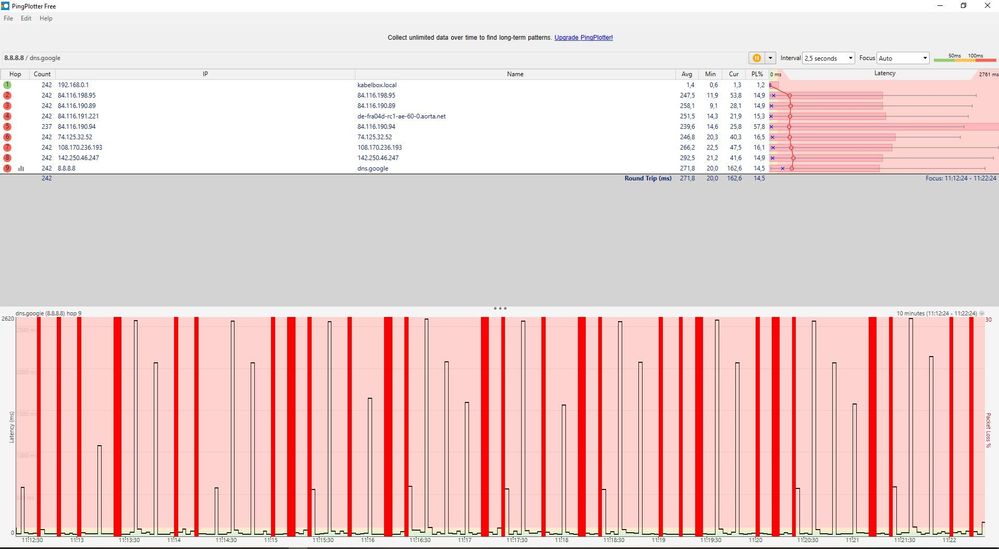Open the Help menu
The image size is (999, 549).
pyautogui.click(x=46, y=18)
